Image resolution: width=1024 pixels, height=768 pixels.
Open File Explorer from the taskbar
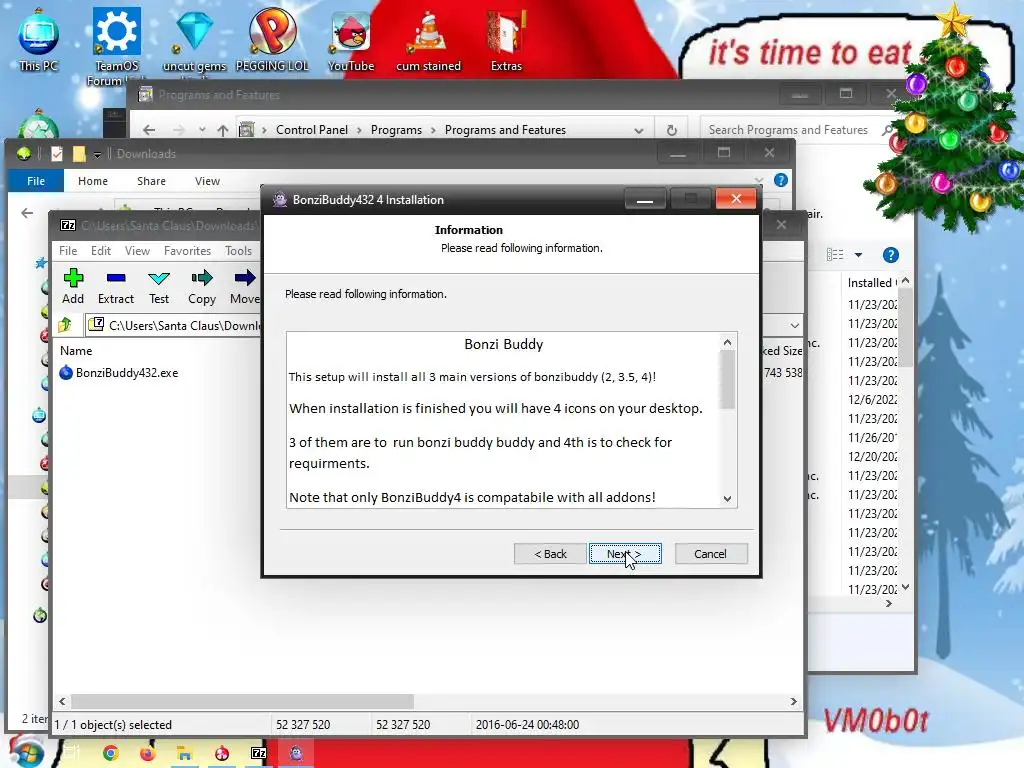tap(184, 753)
